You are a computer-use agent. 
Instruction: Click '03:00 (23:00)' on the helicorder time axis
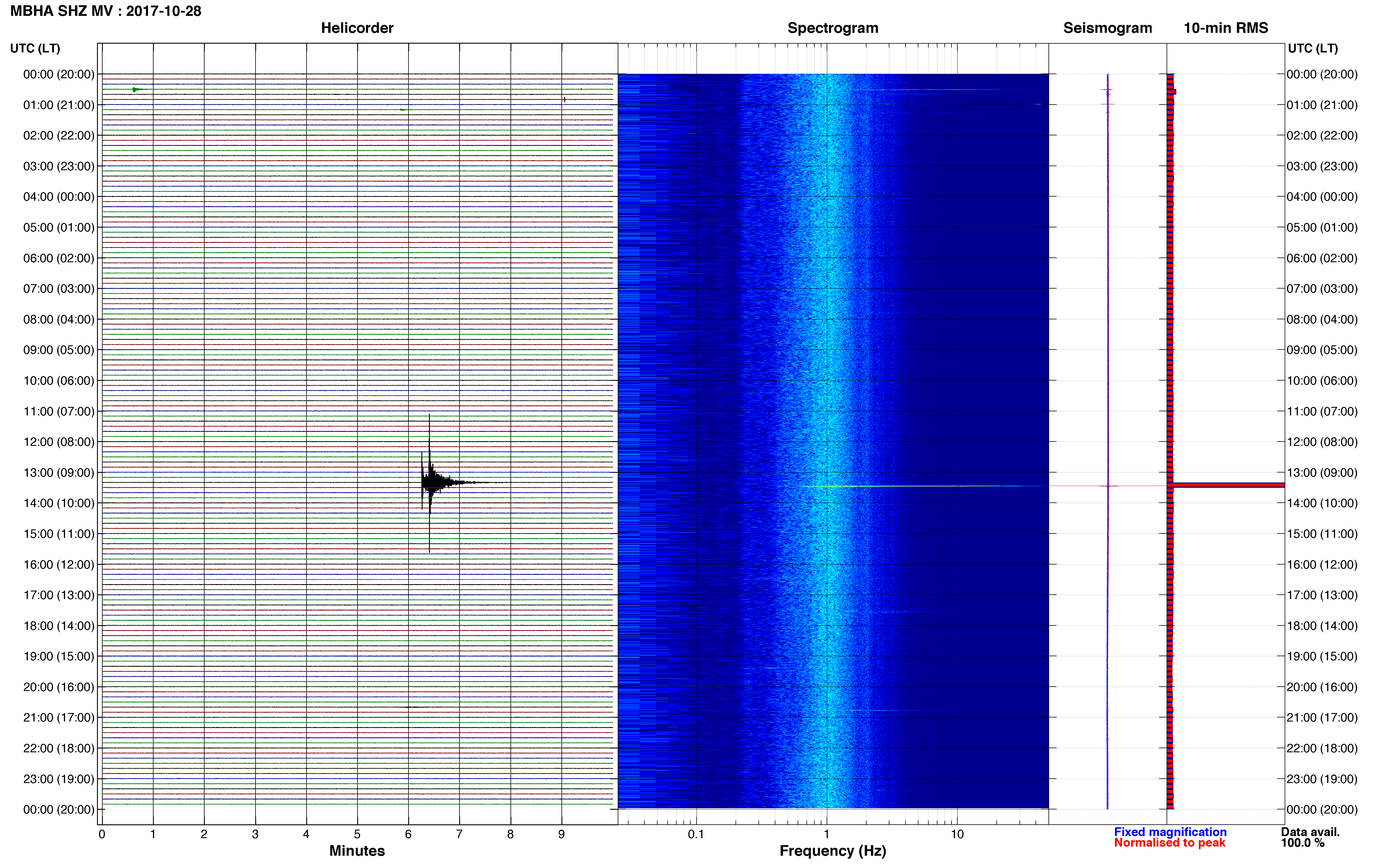pos(59,166)
